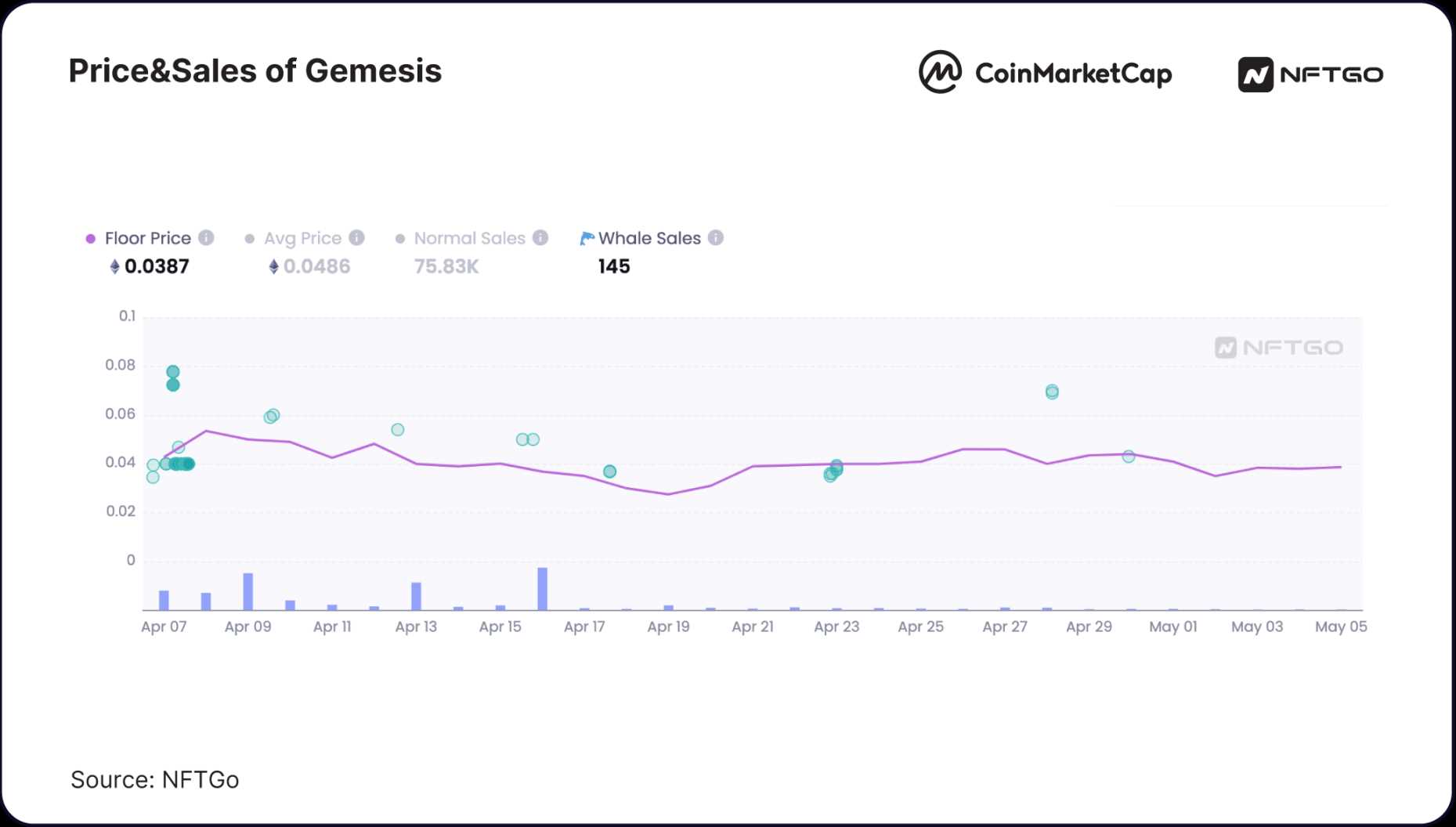Click the Ethereum icon next to 0.0387
Viewport: 1456px width, 827px height.
tap(114, 267)
